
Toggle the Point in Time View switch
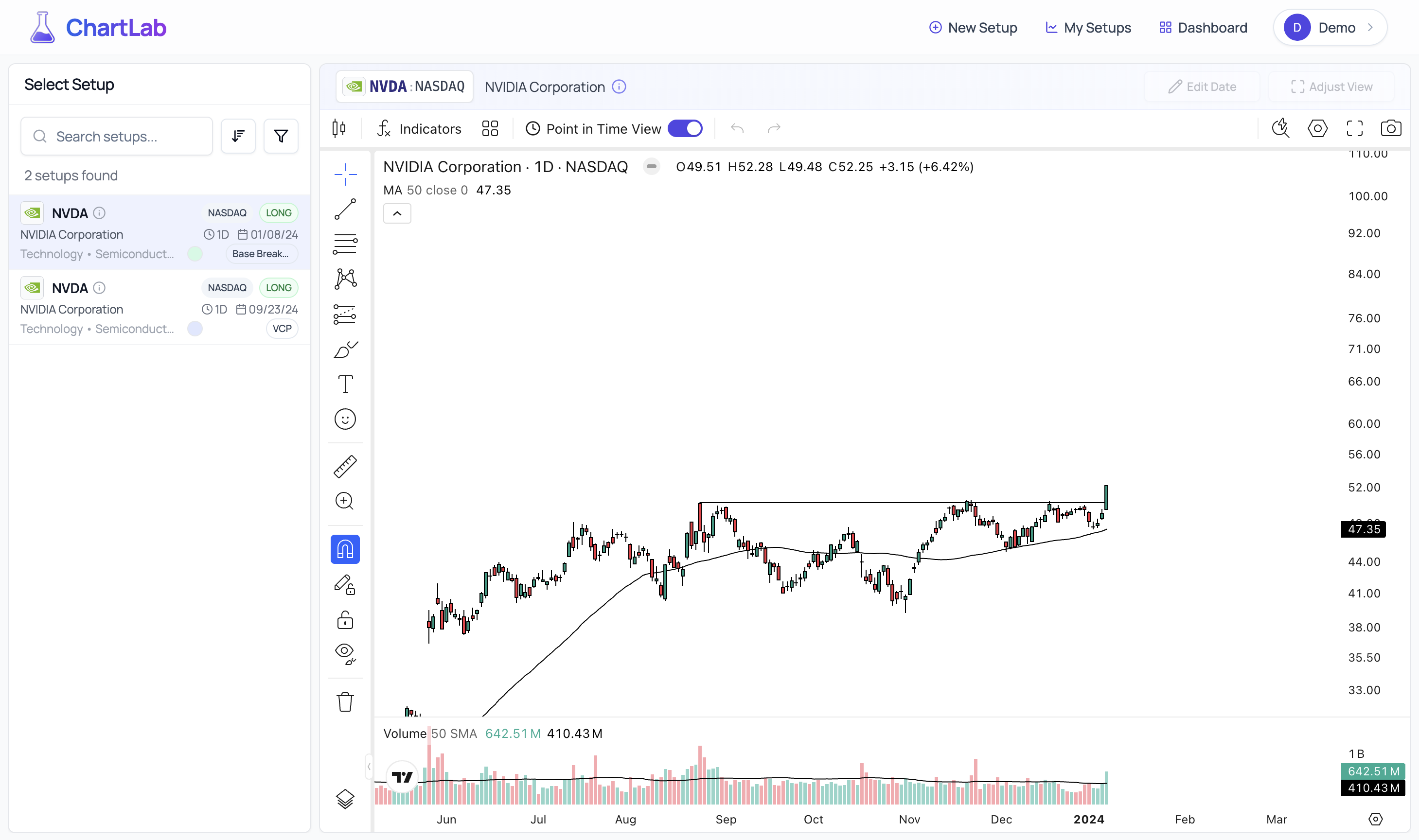[685, 128]
